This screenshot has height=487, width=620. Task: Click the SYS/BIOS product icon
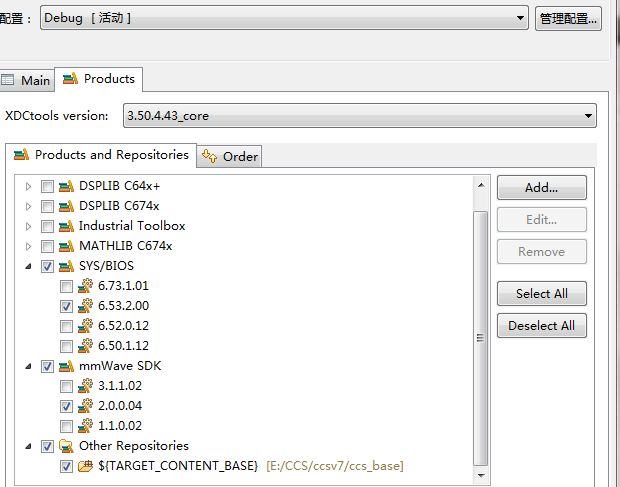66,266
